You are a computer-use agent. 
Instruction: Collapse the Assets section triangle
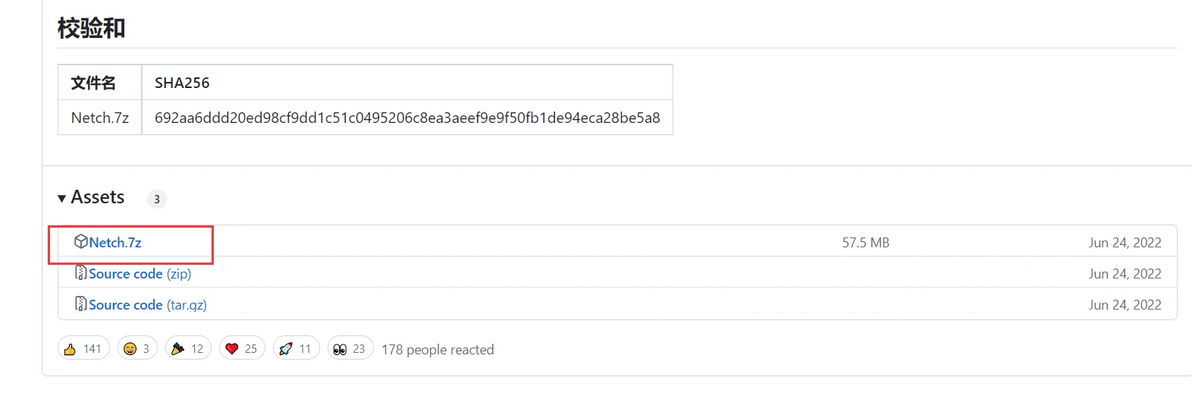[62, 198]
